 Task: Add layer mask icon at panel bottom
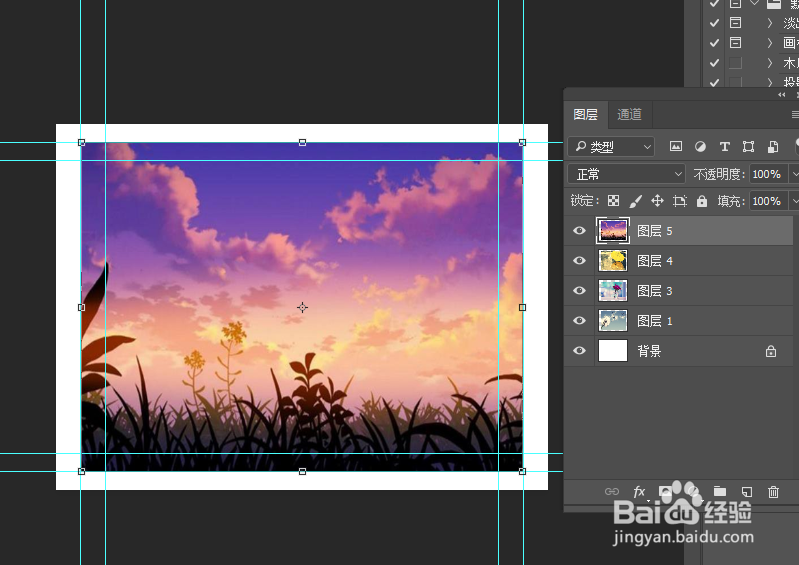(x=665, y=491)
